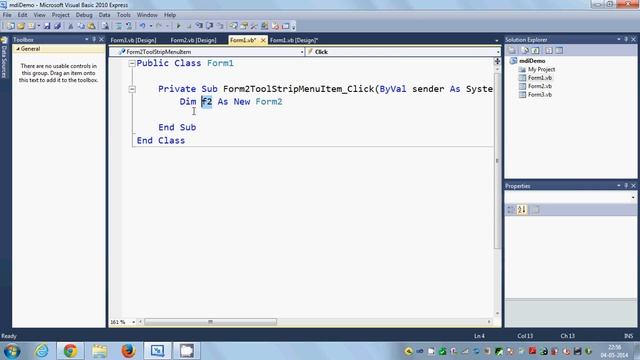The height and width of the screenshot is (360, 640).
Task: Switch to Form1.vb [Design] tab
Action: coord(293,40)
